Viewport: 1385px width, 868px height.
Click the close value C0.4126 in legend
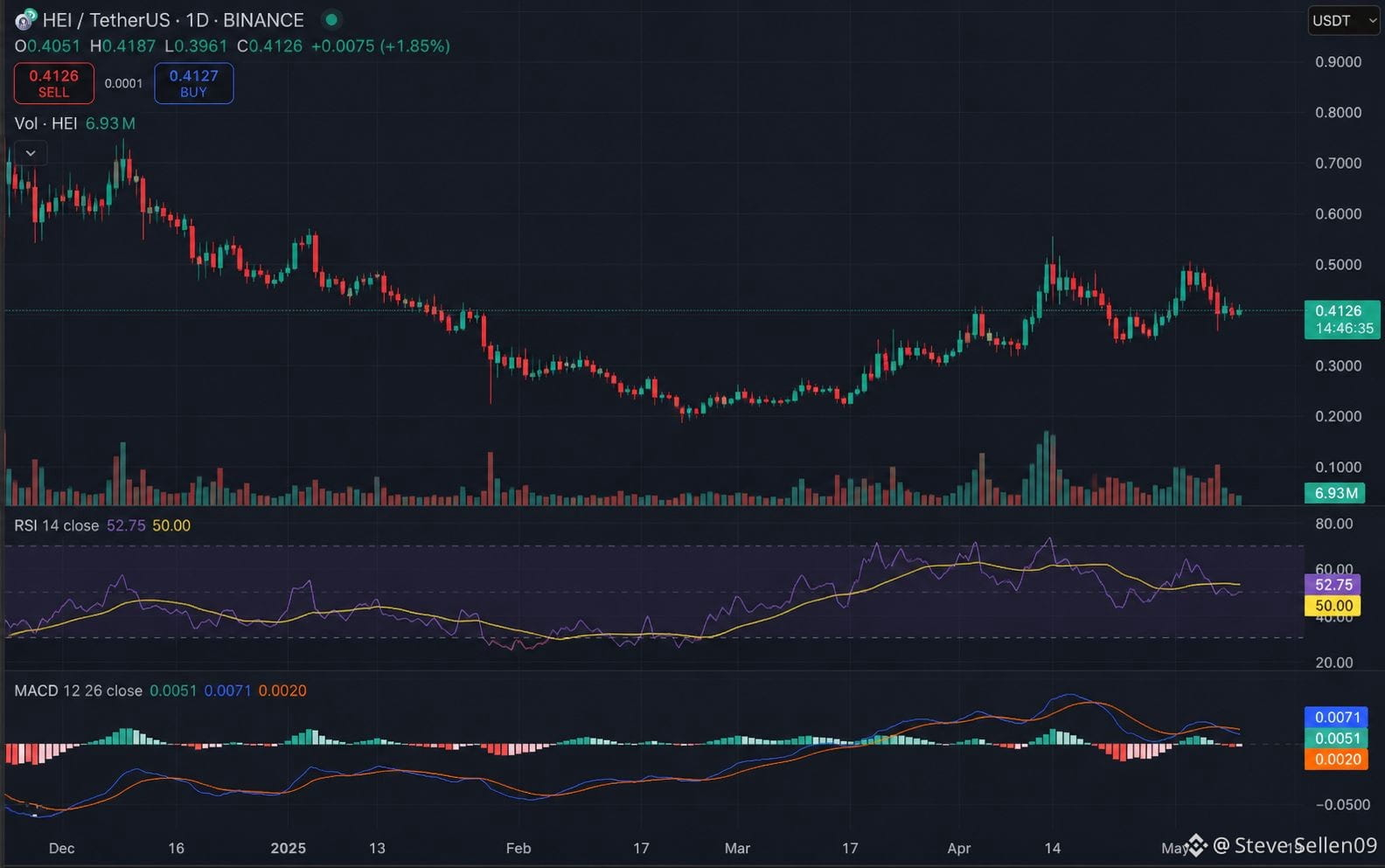(x=270, y=45)
